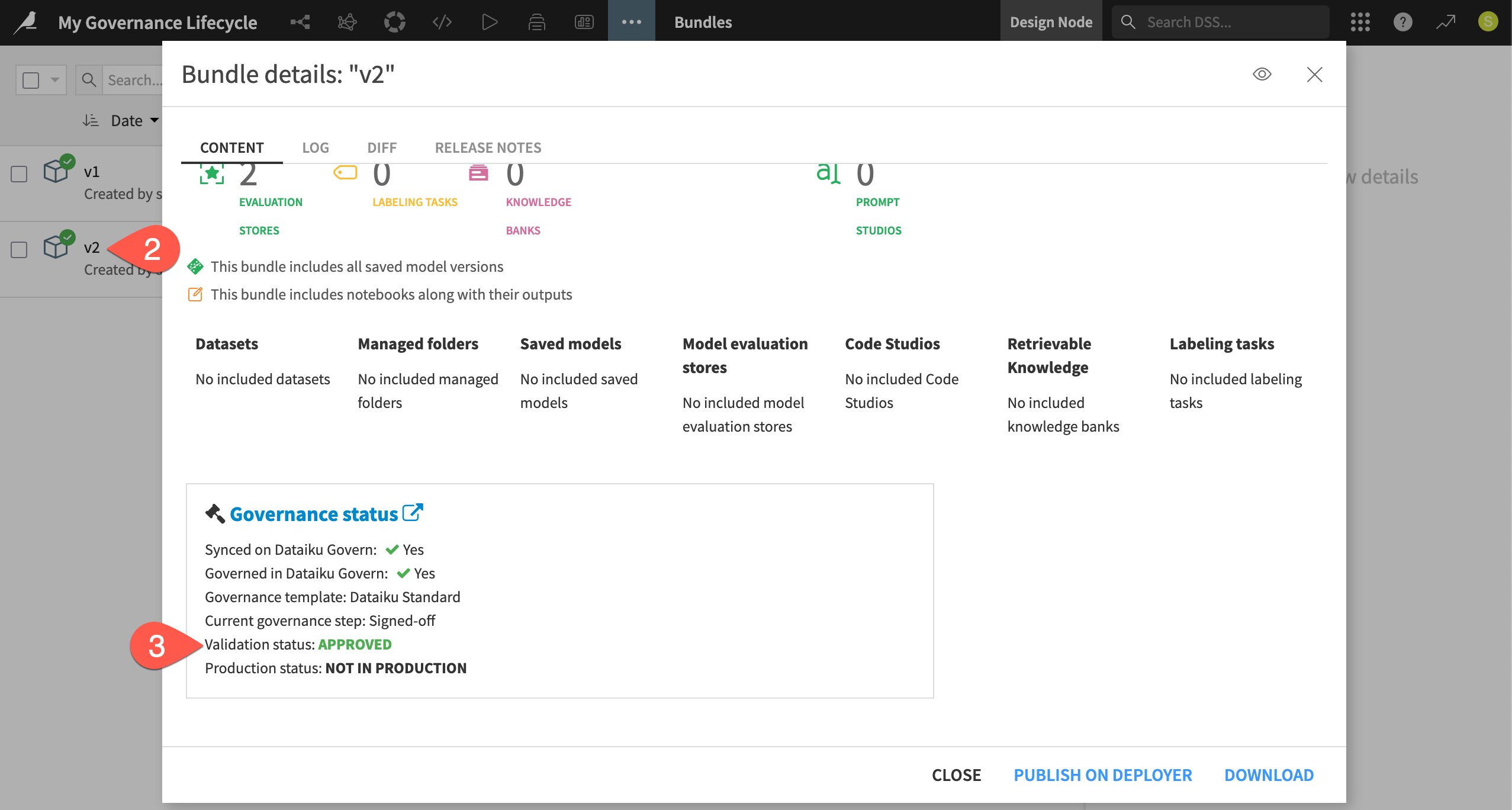Open the wiki stack icon in navbar

tap(536, 21)
